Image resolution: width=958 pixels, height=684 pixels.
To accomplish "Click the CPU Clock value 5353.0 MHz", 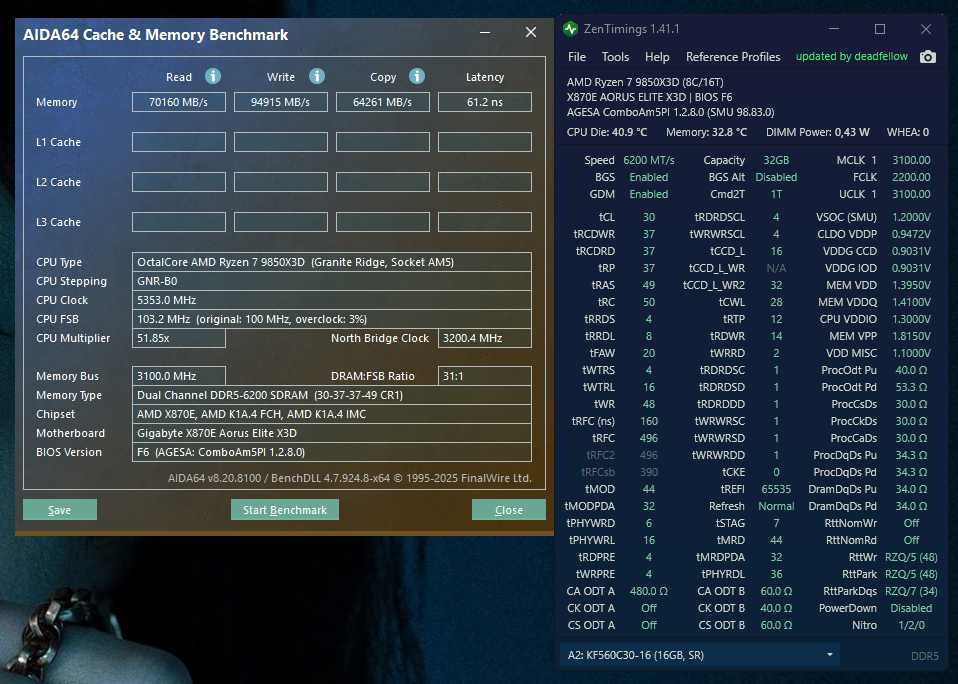I will [x=332, y=300].
